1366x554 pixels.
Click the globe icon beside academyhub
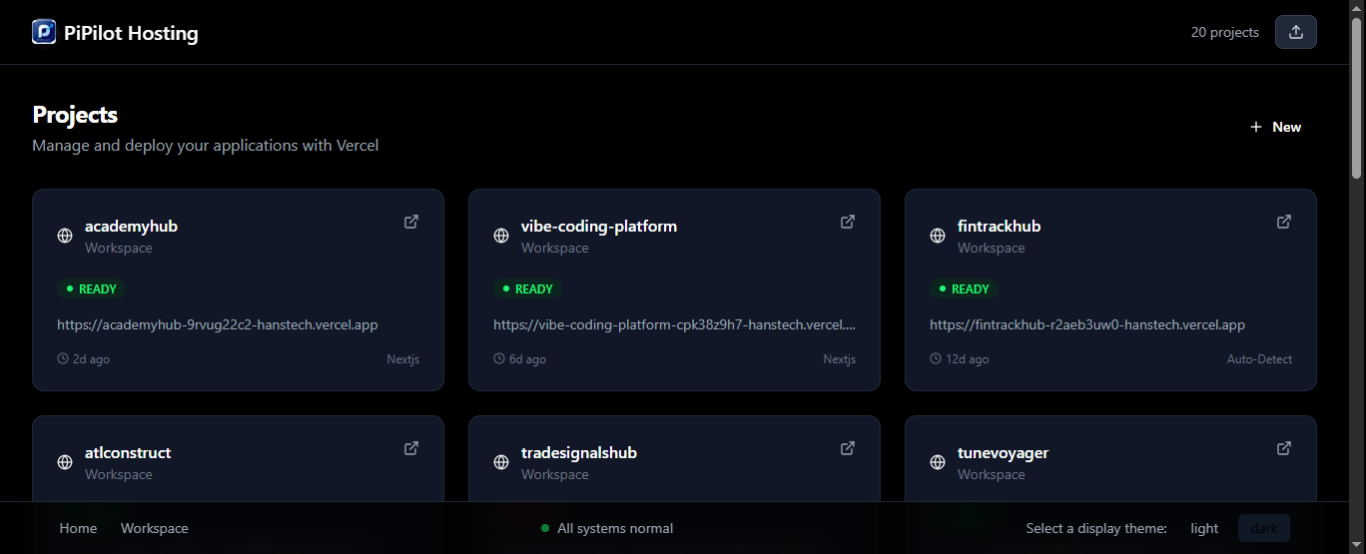pyautogui.click(x=65, y=236)
